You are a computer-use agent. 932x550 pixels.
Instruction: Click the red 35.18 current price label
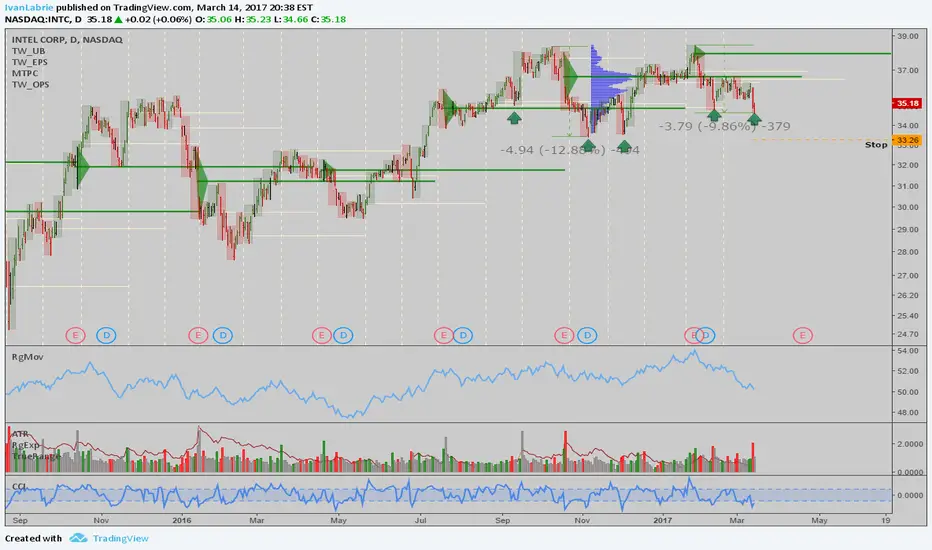[907, 103]
